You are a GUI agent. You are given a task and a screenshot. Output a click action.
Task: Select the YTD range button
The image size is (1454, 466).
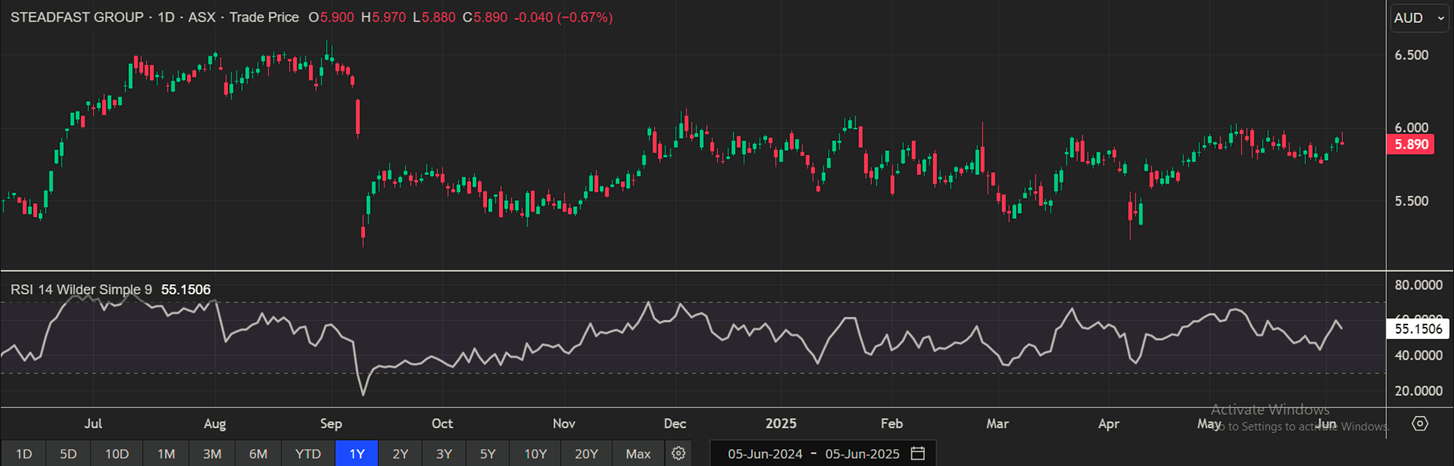coord(308,454)
